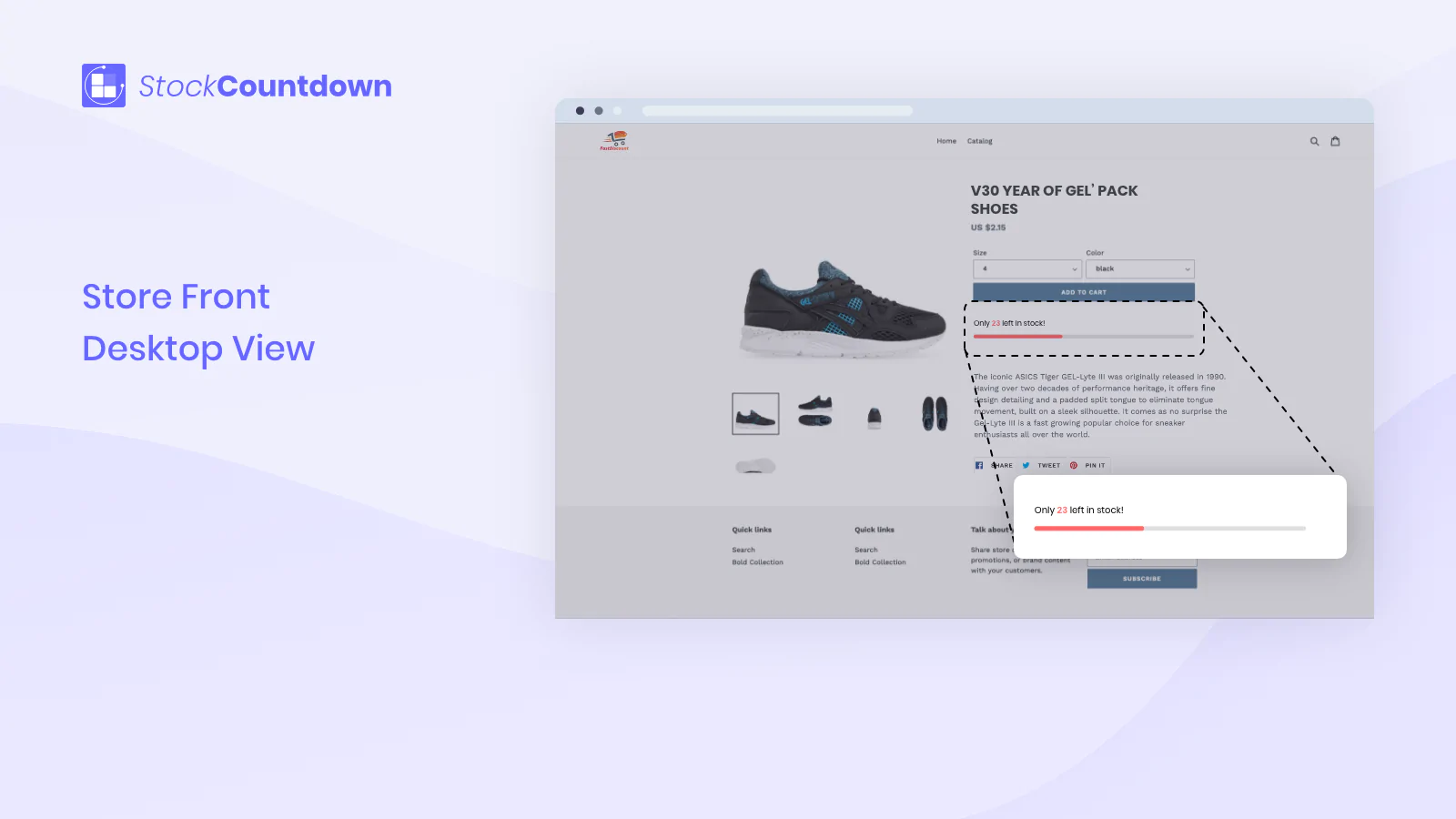Click the enlarged stock progress bar
The width and height of the screenshot is (1456, 819).
pyautogui.click(x=1169, y=528)
